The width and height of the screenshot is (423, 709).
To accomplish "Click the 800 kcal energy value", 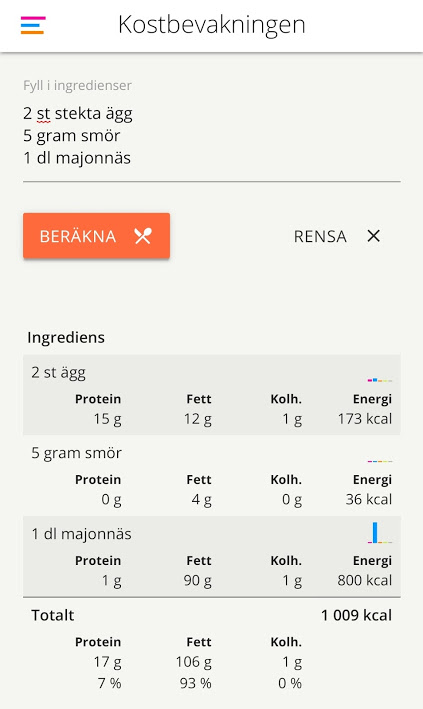I will (365, 580).
